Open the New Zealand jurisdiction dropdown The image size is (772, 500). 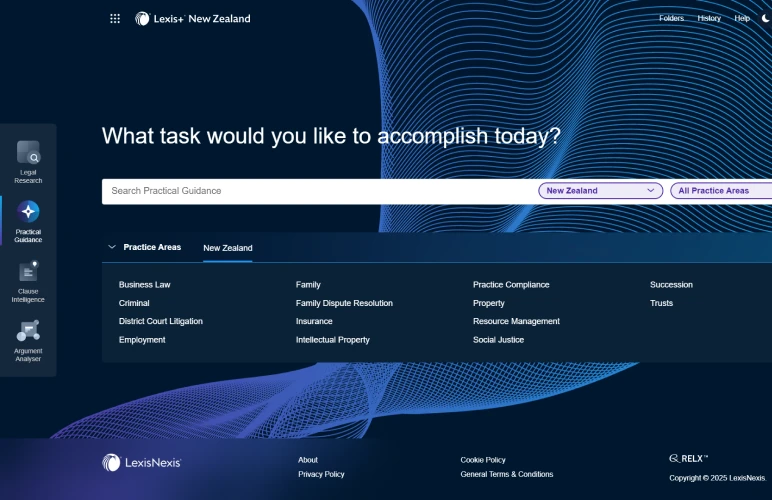coord(601,190)
